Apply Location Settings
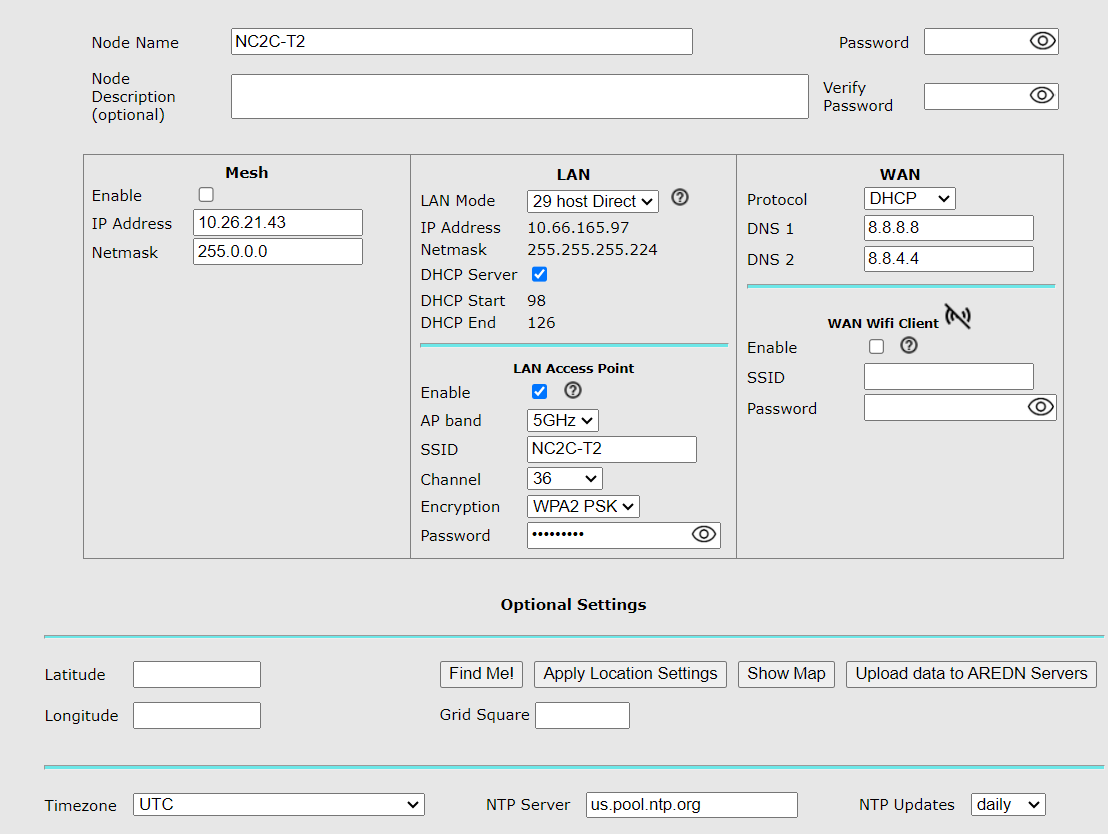 (630, 674)
